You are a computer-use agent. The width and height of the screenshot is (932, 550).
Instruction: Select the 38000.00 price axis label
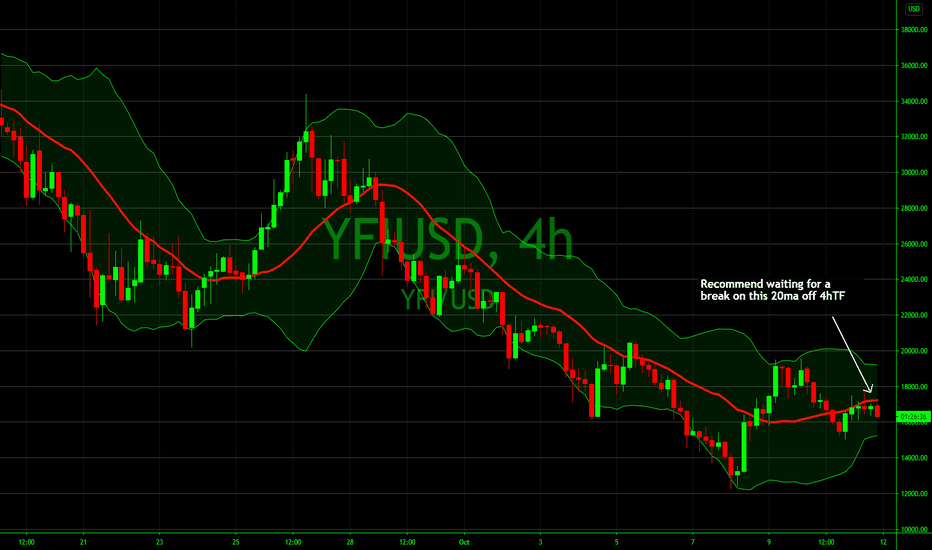coord(914,30)
